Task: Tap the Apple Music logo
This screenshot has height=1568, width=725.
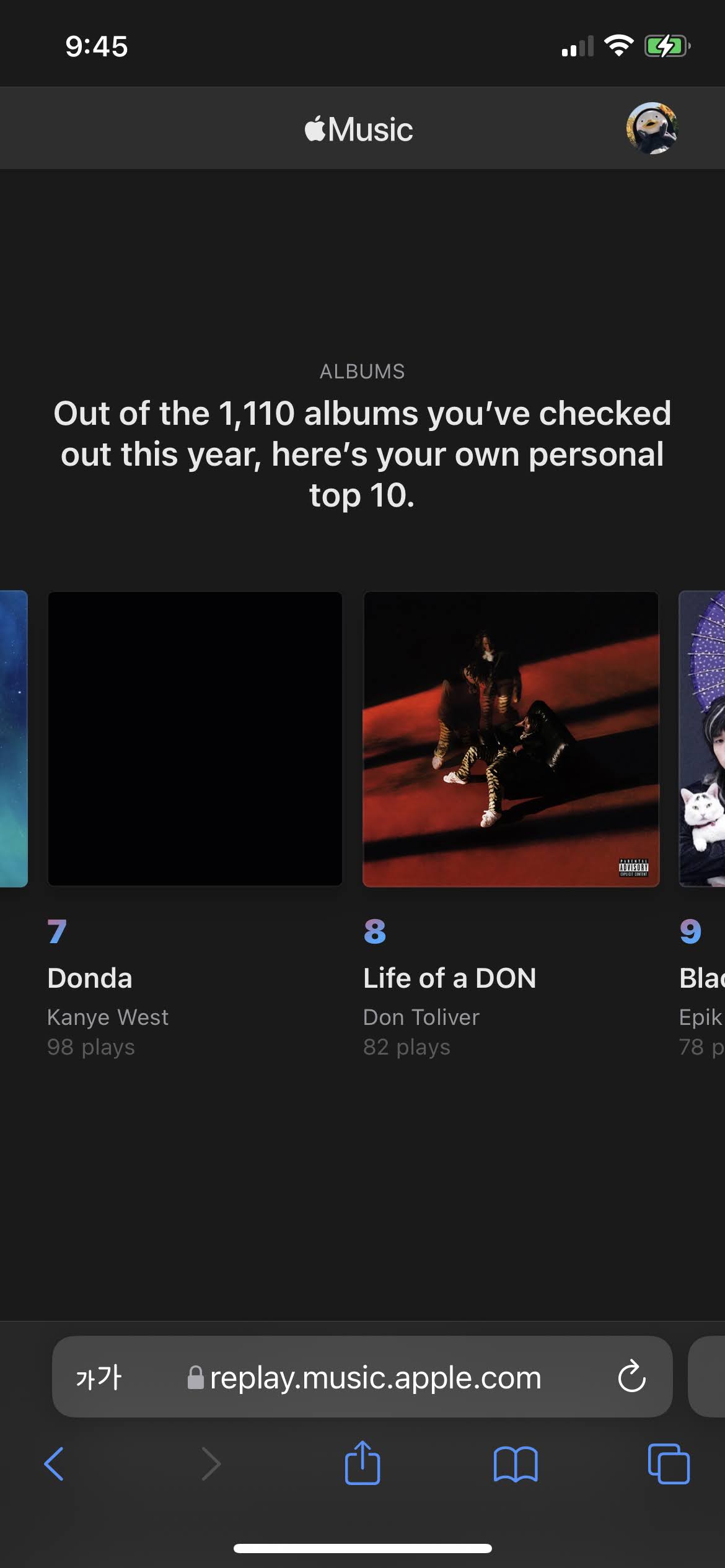Action: click(359, 129)
